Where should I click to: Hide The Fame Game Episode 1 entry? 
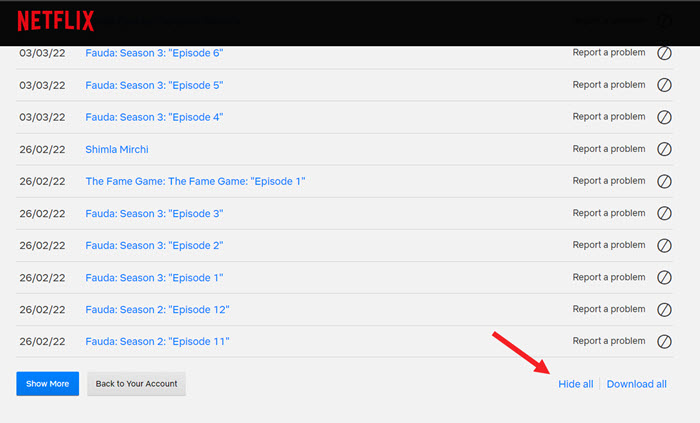tap(664, 181)
